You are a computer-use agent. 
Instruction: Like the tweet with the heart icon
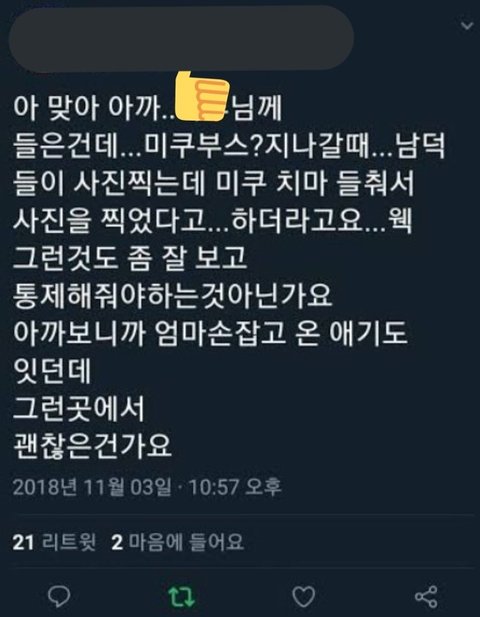(x=304, y=597)
